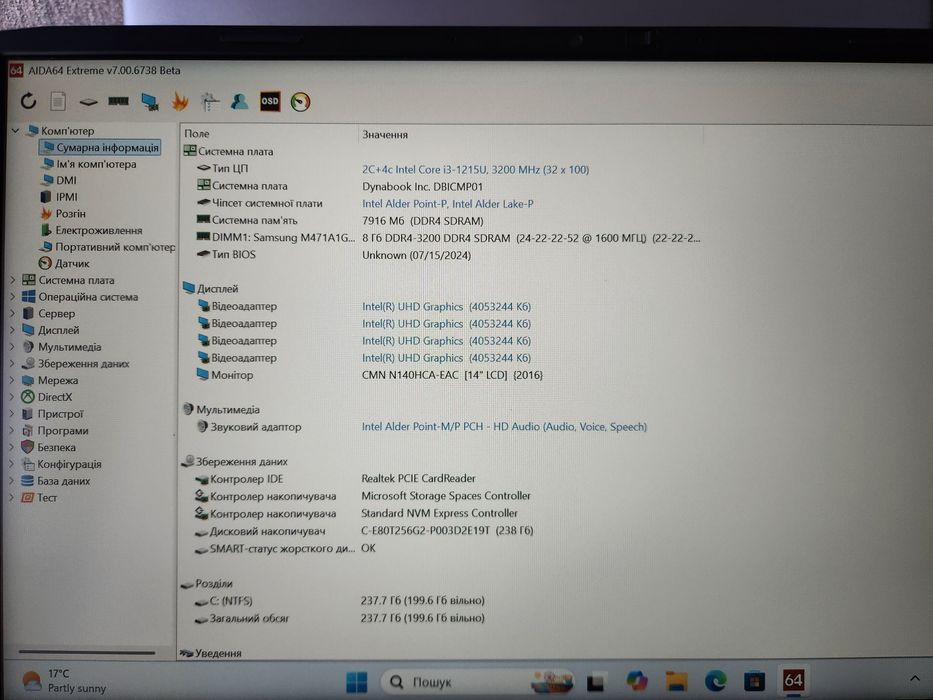
Task: Click the 7916 Мб (DDR4 SDRAM) value
Action: [x=422, y=221]
